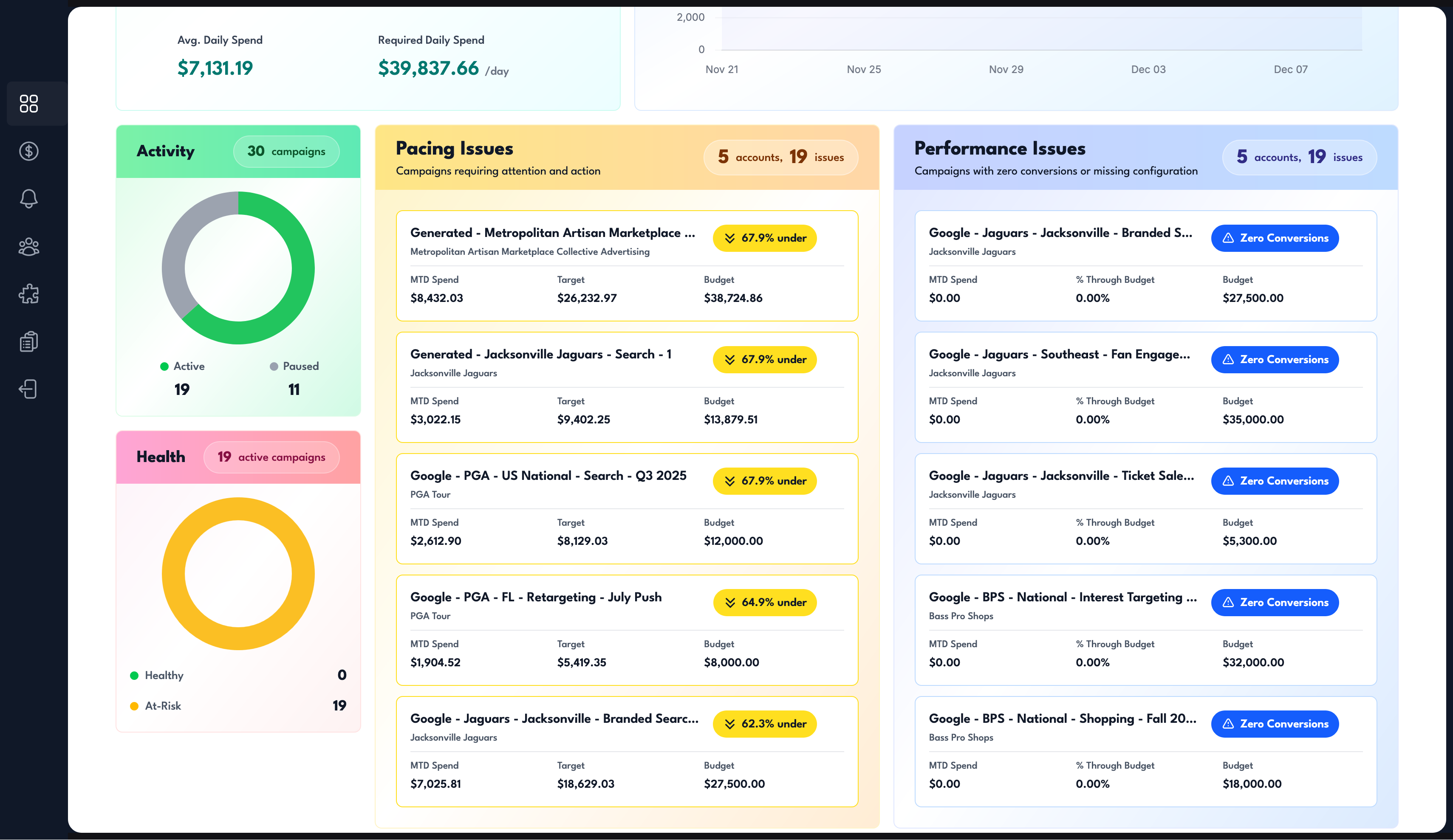The image size is (1453, 840).
Task: Click the team members icon in sidebar
Action: (28, 247)
